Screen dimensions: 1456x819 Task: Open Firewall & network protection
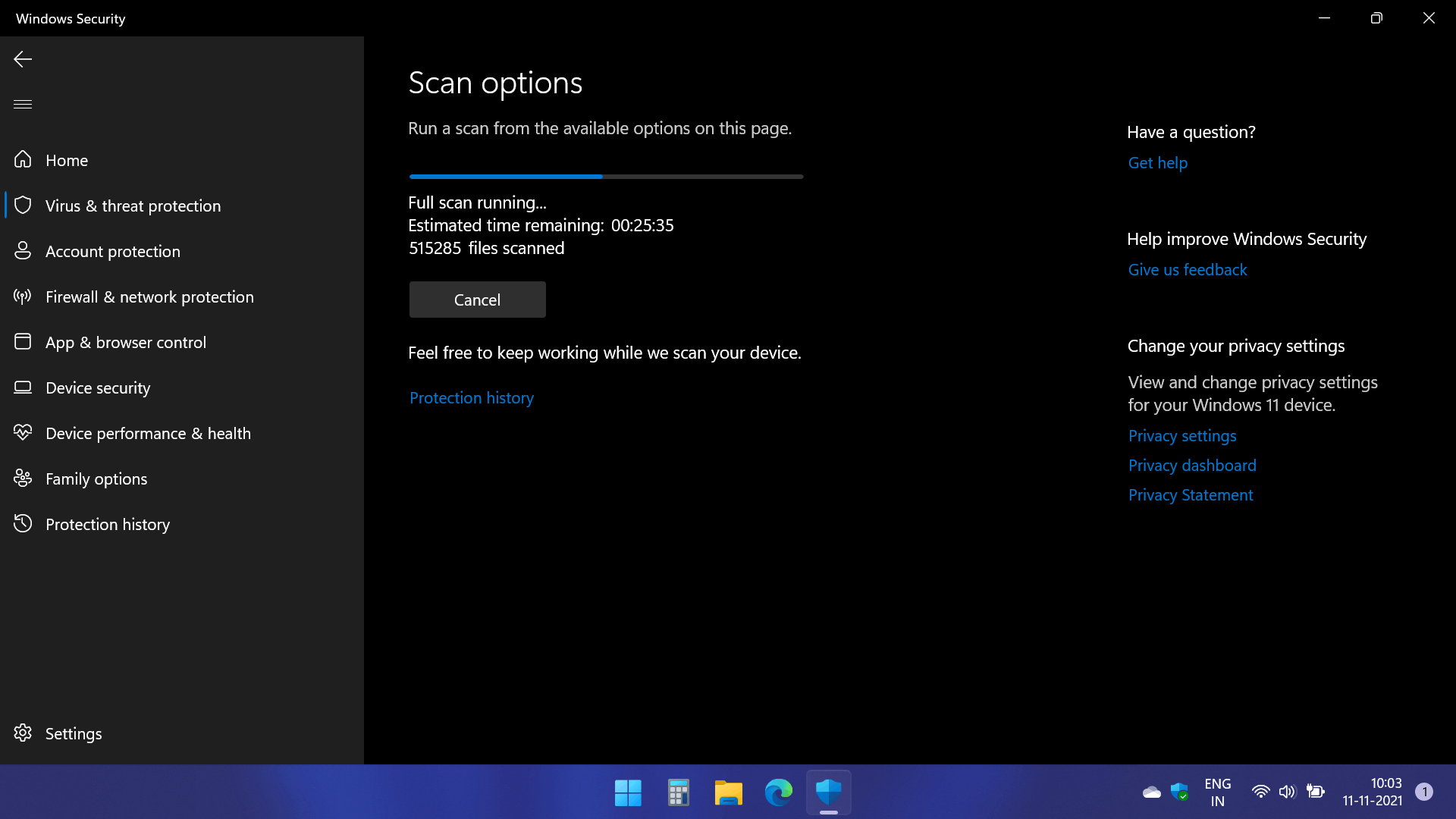[x=149, y=297]
